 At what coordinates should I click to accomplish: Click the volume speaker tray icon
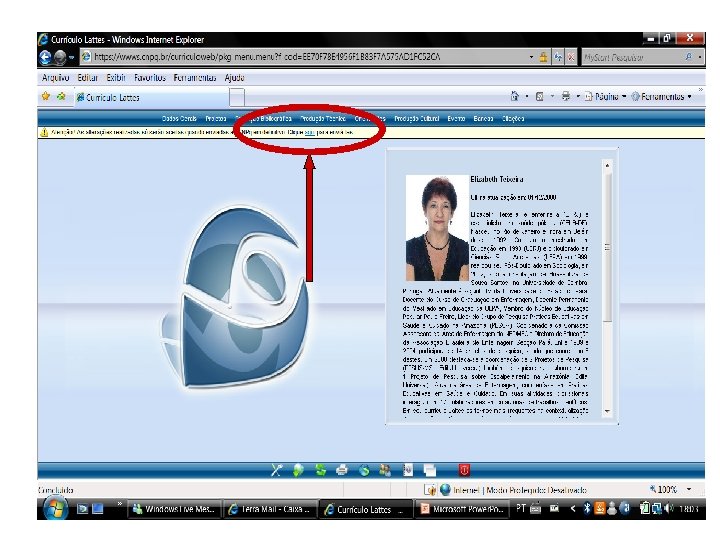tap(669, 509)
